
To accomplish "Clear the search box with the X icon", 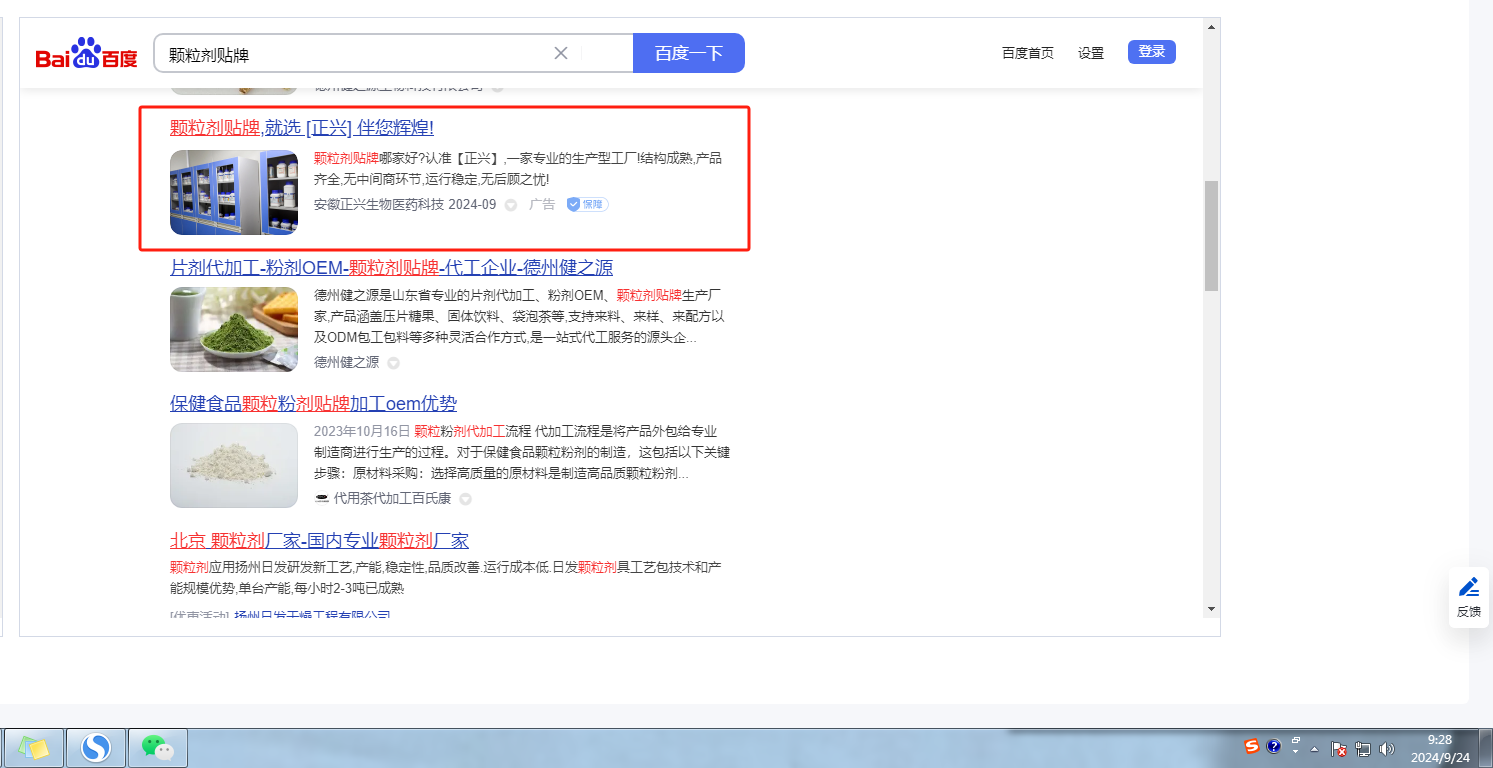I will 561,53.
